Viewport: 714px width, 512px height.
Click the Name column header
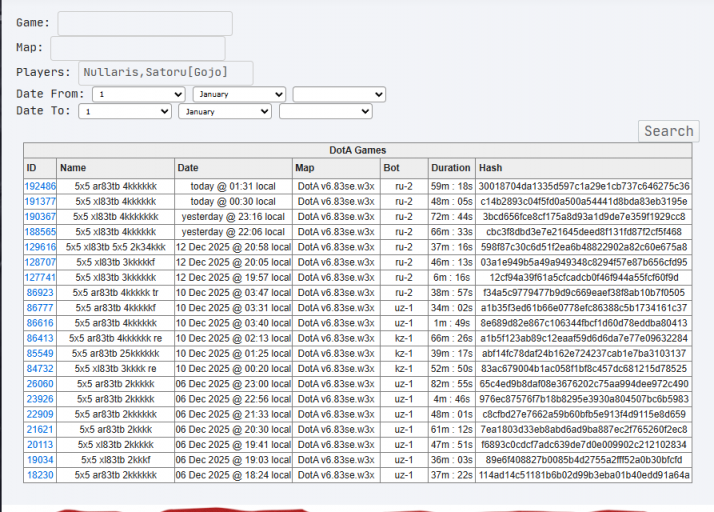click(116, 168)
